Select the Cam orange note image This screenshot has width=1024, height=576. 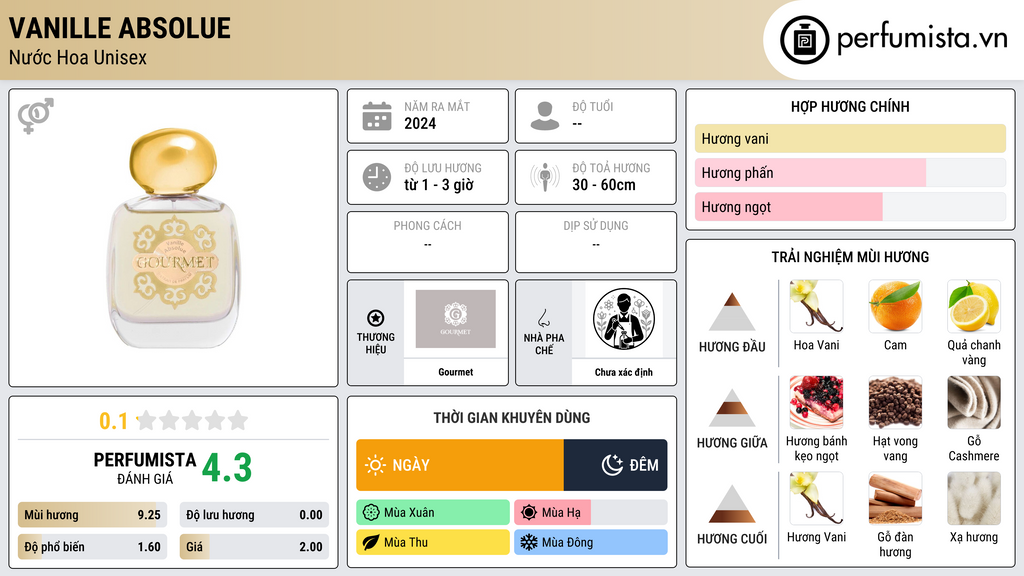point(895,306)
